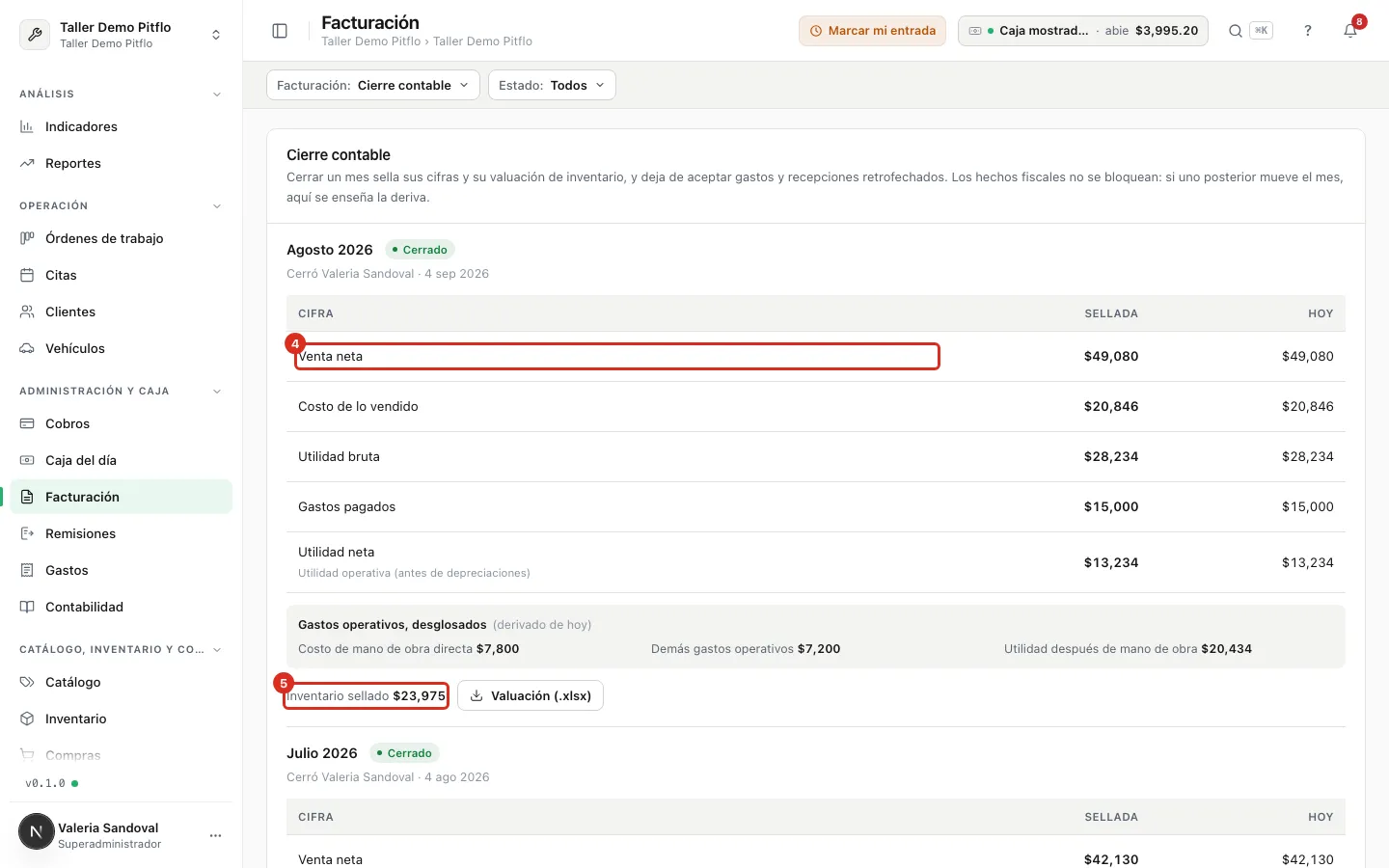The width and height of the screenshot is (1389, 868).
Task: Click the Julio 2026 heading
Action: pos(322,753)
